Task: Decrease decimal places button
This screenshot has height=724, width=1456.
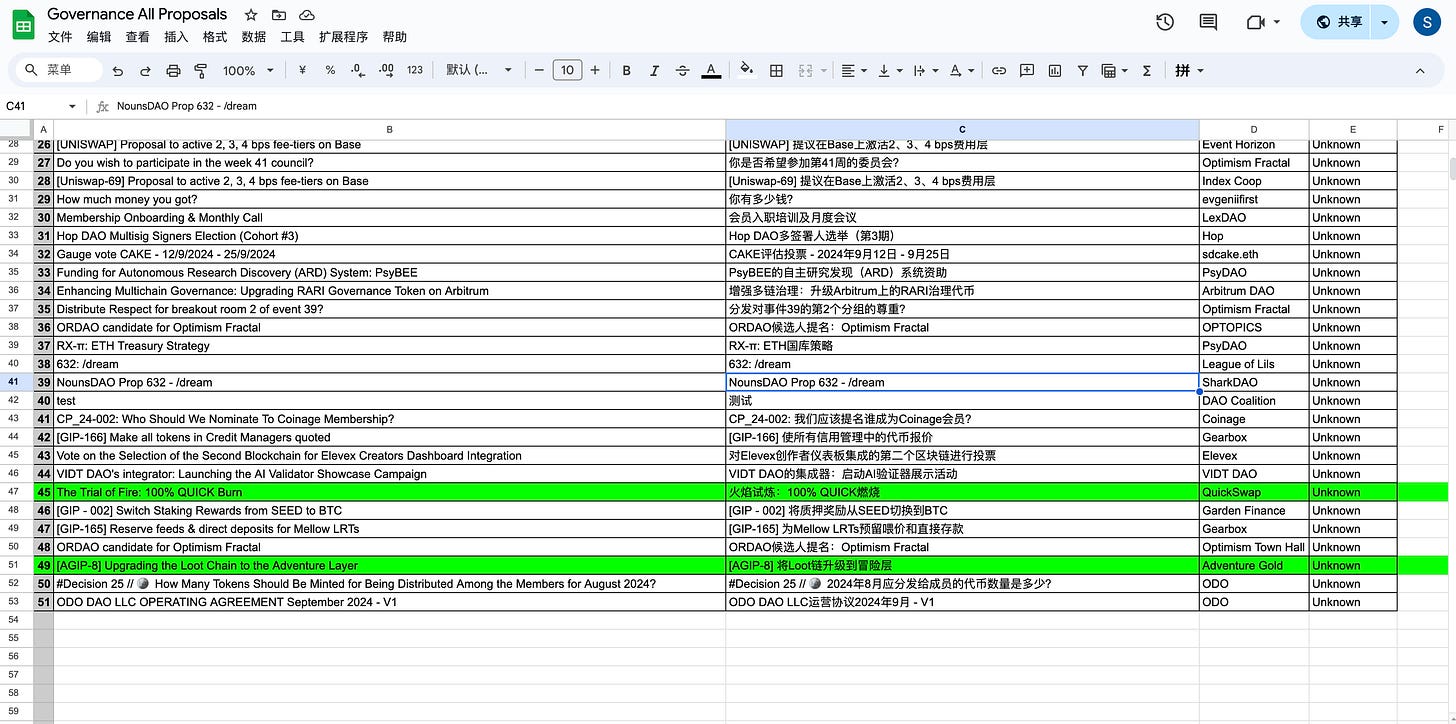Action: (x=358, y=70)
